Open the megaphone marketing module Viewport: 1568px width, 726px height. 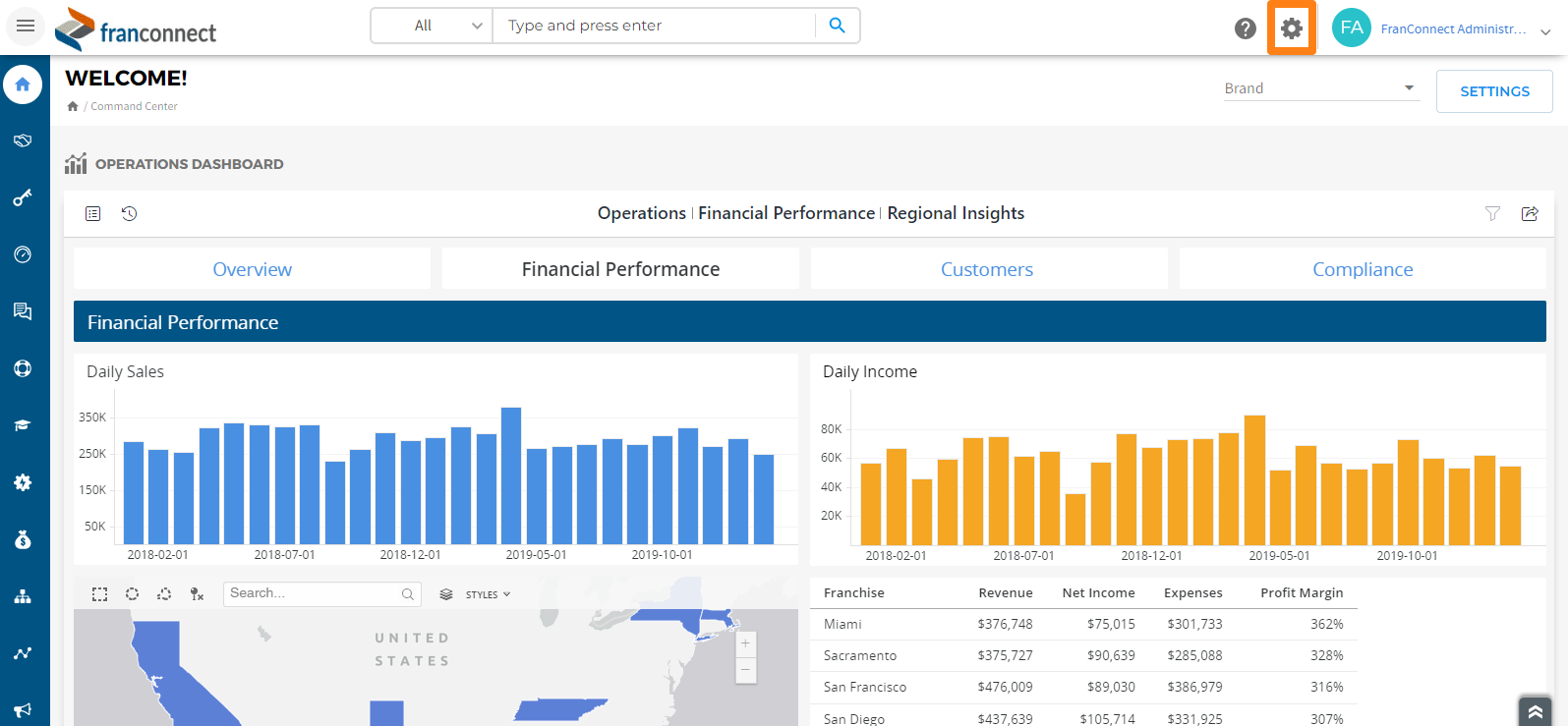click(23, 709)
